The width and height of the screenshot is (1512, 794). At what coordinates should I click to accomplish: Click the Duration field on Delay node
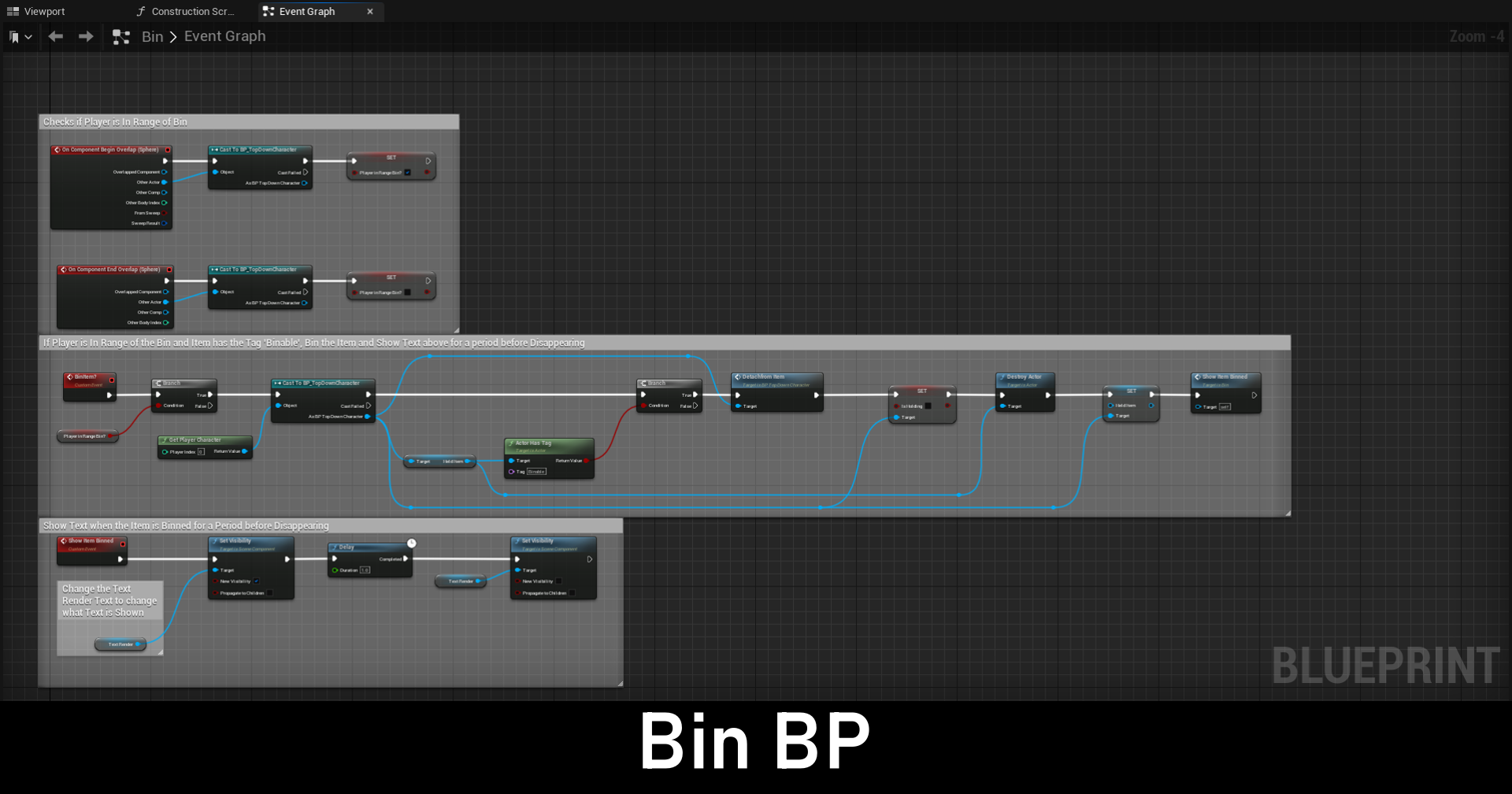point(365,570)
